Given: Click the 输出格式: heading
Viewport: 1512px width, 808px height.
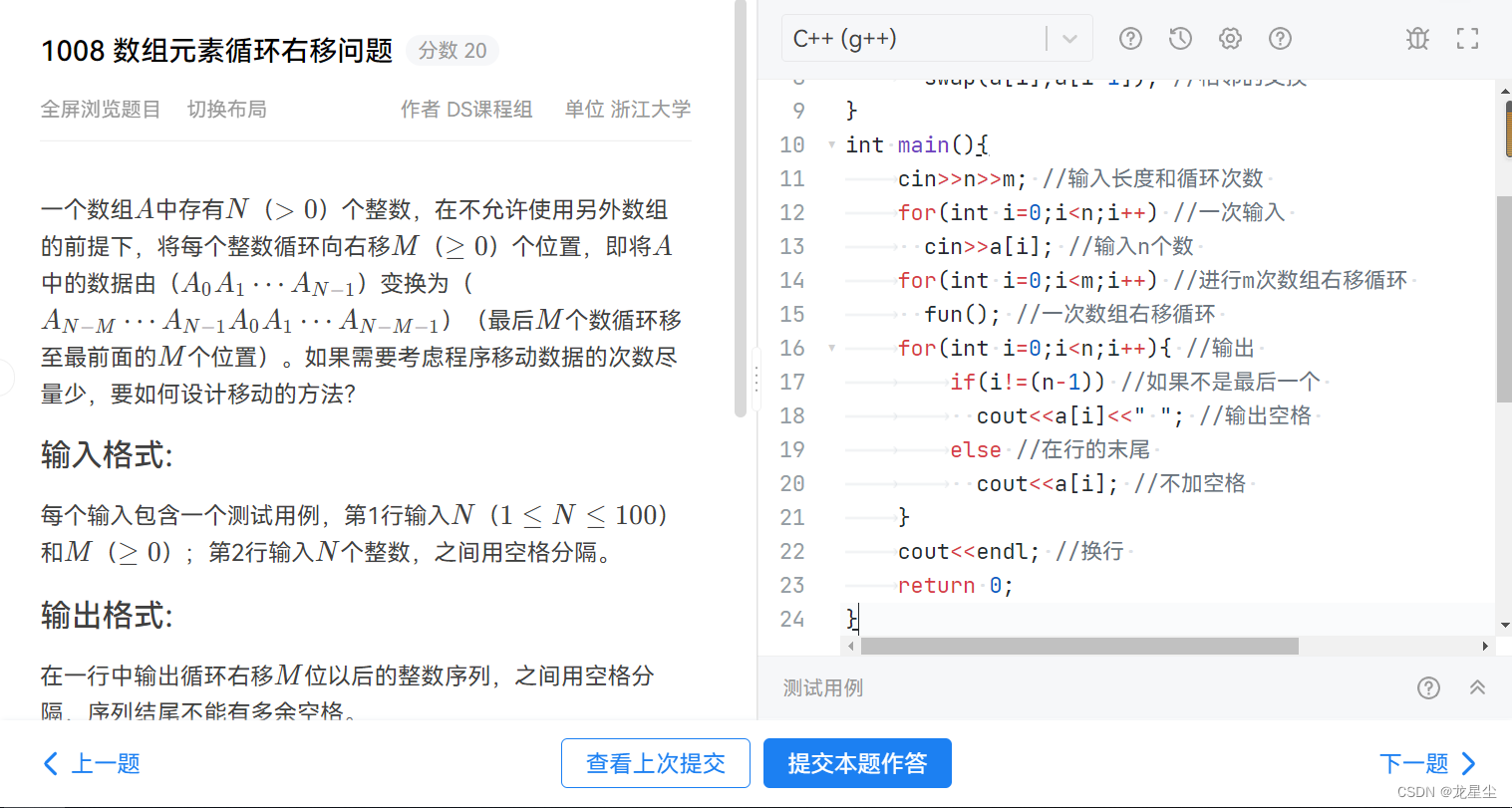Looking at the screenshot, I should (107, 615).
